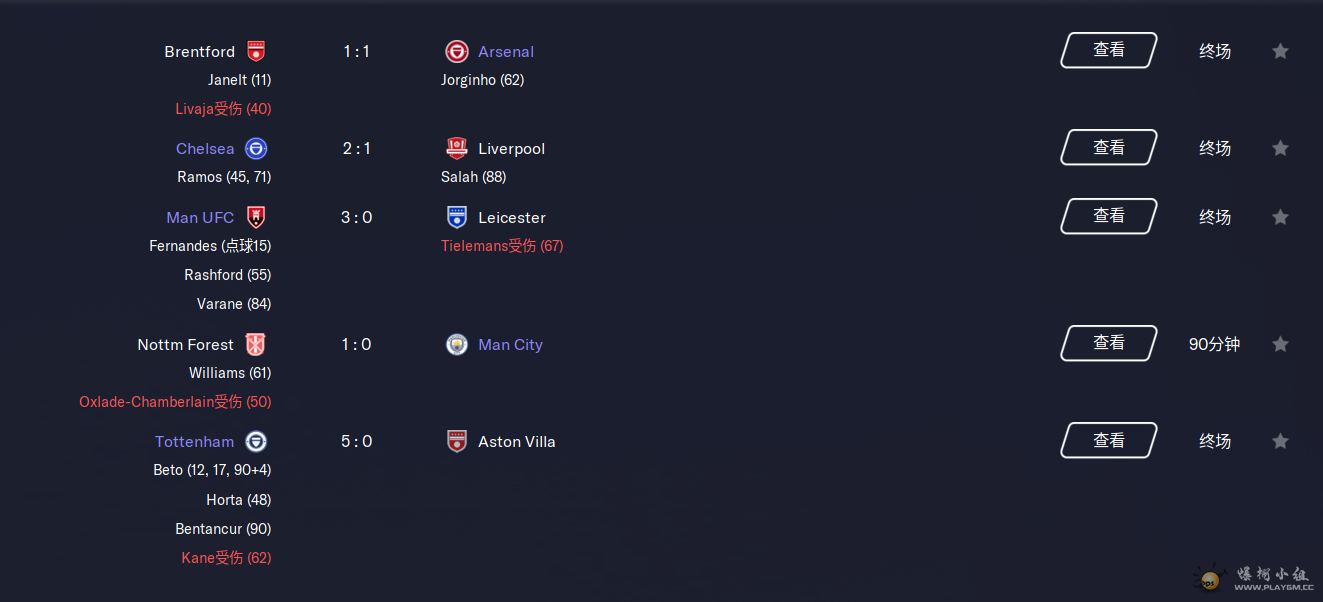This screenshot has width=1323, height=602.
Task: Toggle favourite star for Brentford vs Arsenal
Action: (1280, 51)
